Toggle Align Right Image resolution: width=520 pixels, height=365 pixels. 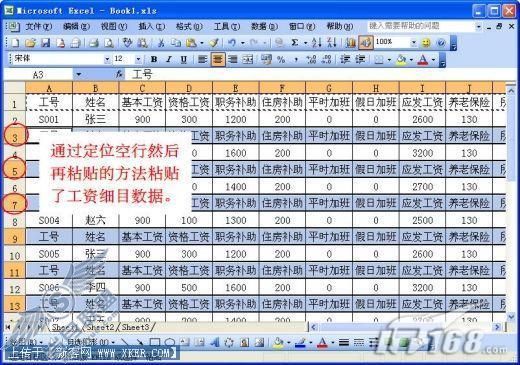tap(233, 60)
